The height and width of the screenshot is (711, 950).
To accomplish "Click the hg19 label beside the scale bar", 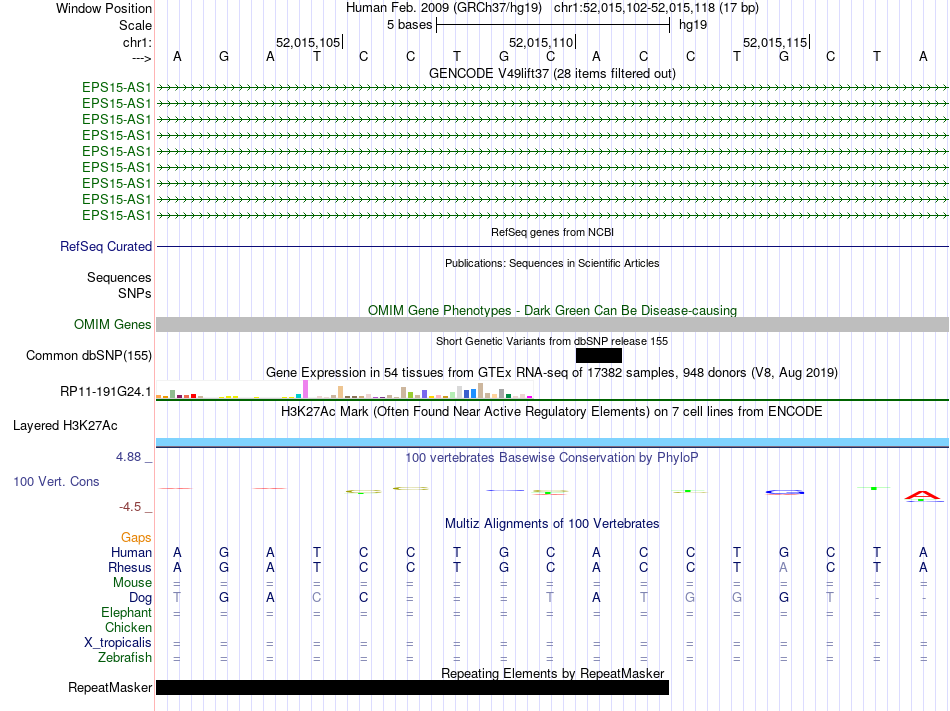I will pos(693,25).
